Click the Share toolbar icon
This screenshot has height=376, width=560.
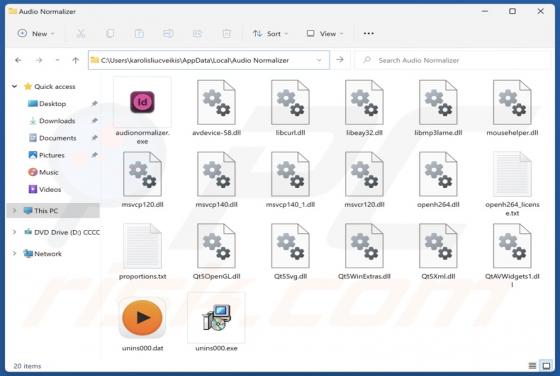197,34
